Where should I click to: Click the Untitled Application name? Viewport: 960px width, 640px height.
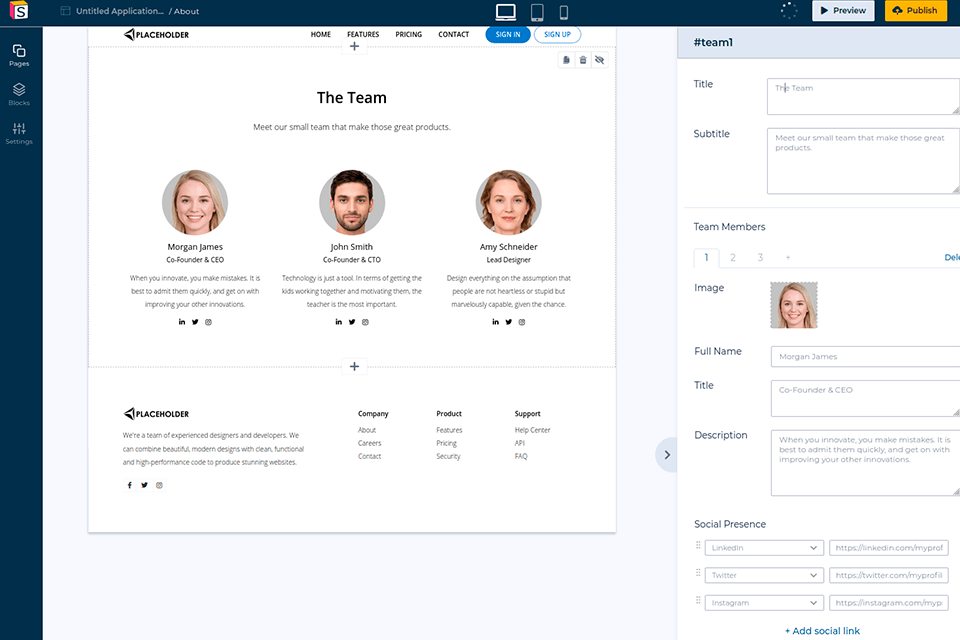[x=119, y=11]
